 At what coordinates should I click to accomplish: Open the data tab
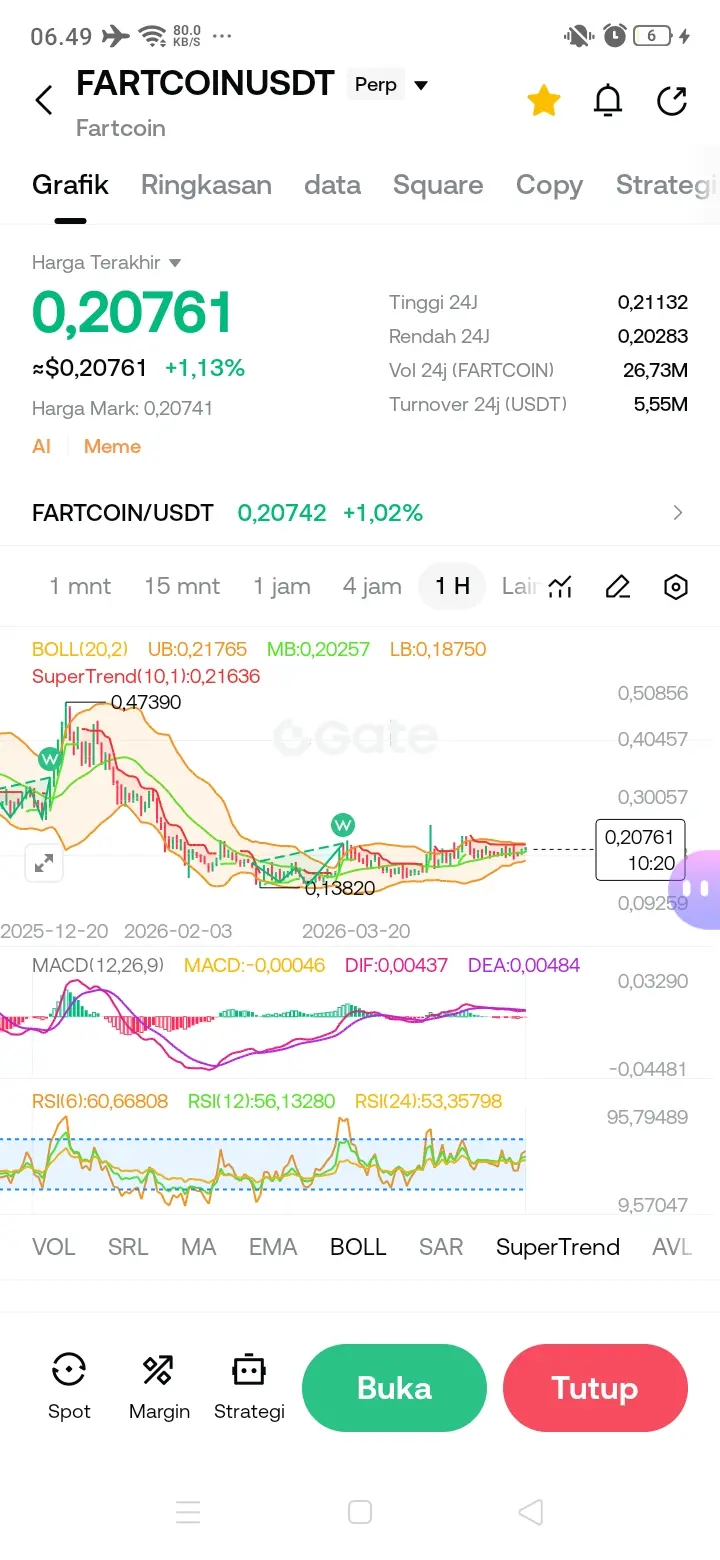pos(332,185)
